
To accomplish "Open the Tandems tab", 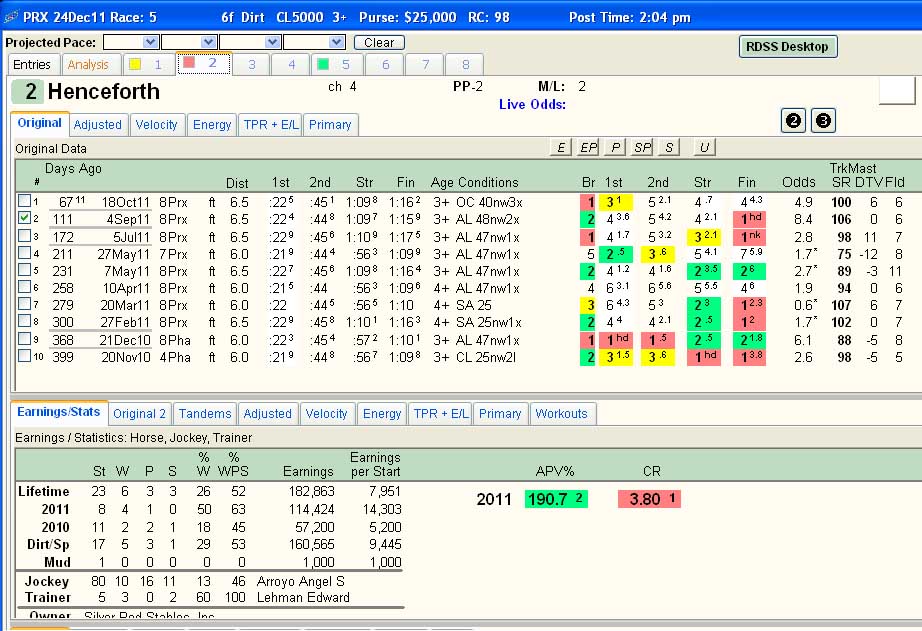I will [205, 413].
